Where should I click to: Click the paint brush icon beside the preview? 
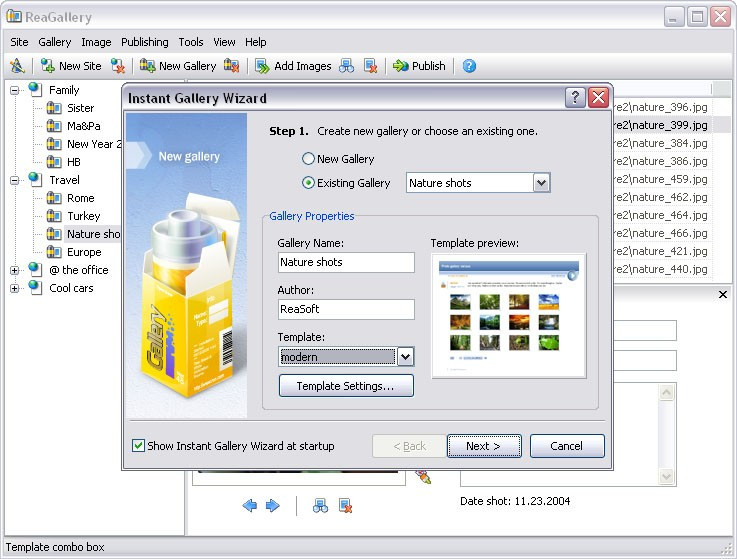423,477
